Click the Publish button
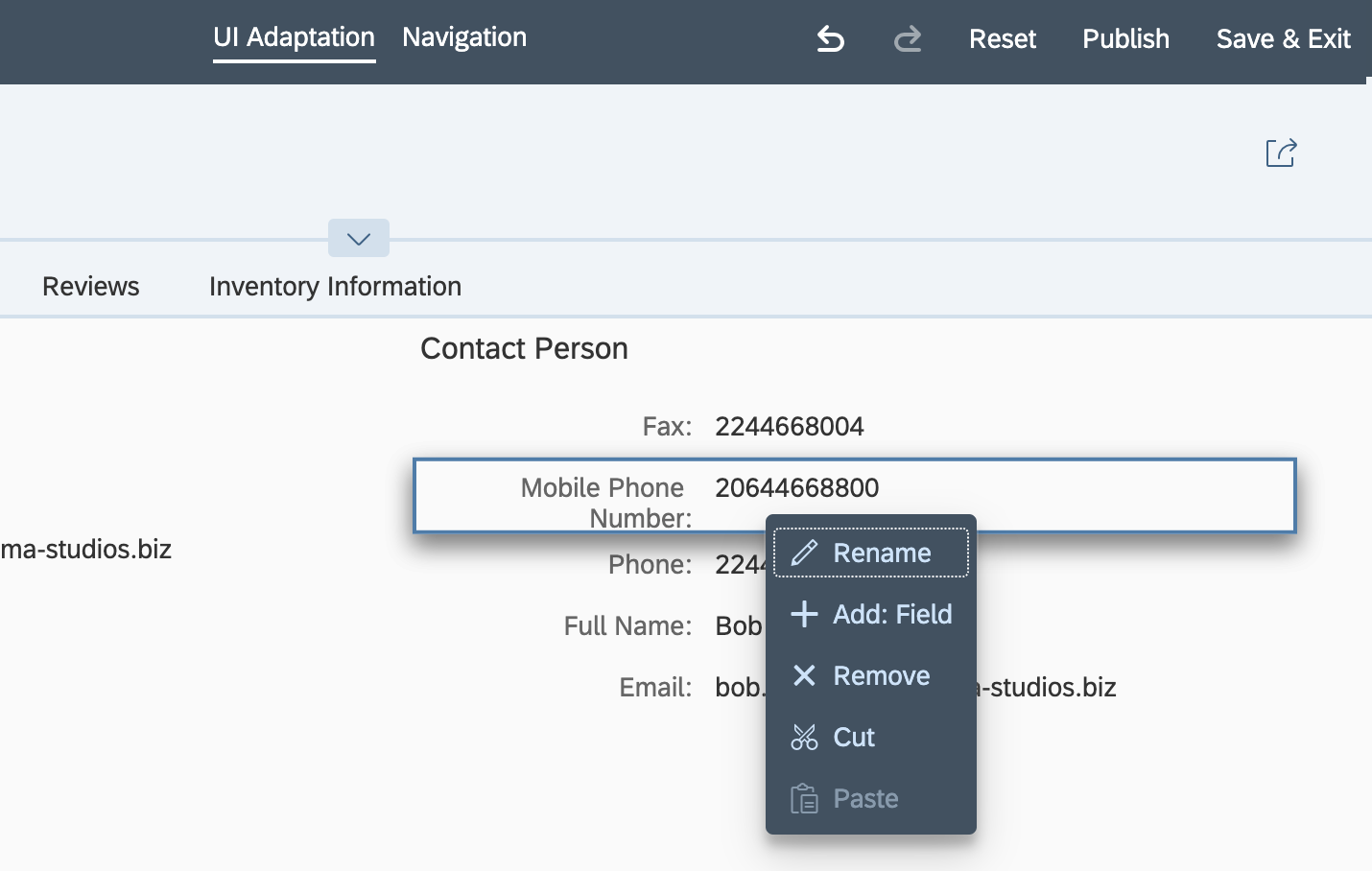 coord(1124,39)
